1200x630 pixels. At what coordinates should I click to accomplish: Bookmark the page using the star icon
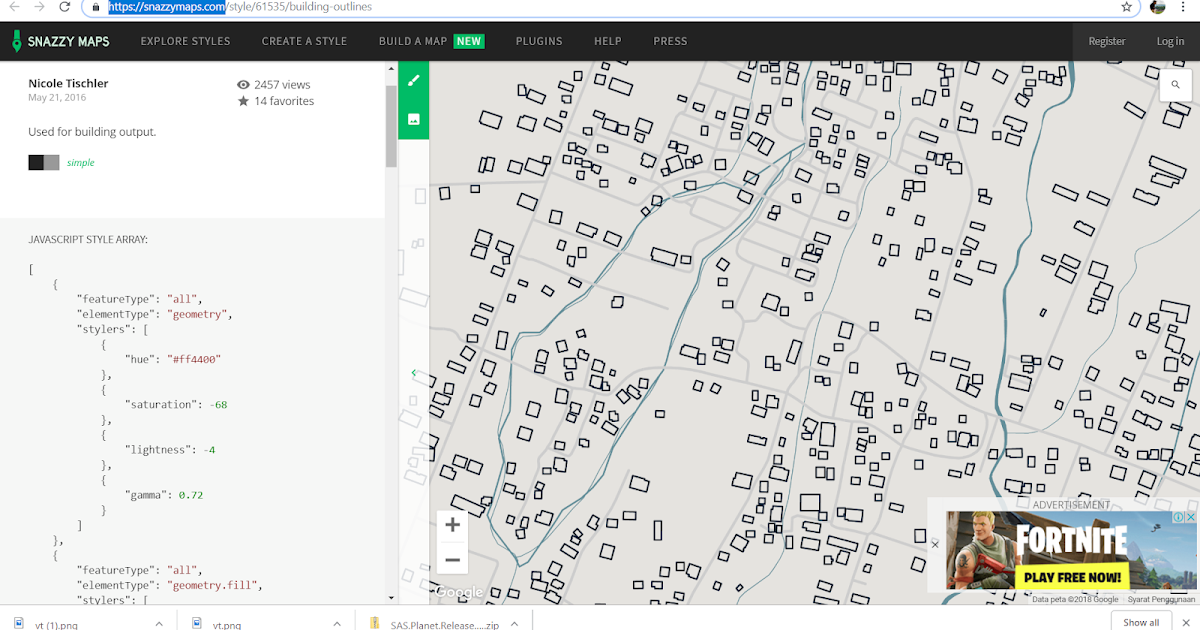1128,7
